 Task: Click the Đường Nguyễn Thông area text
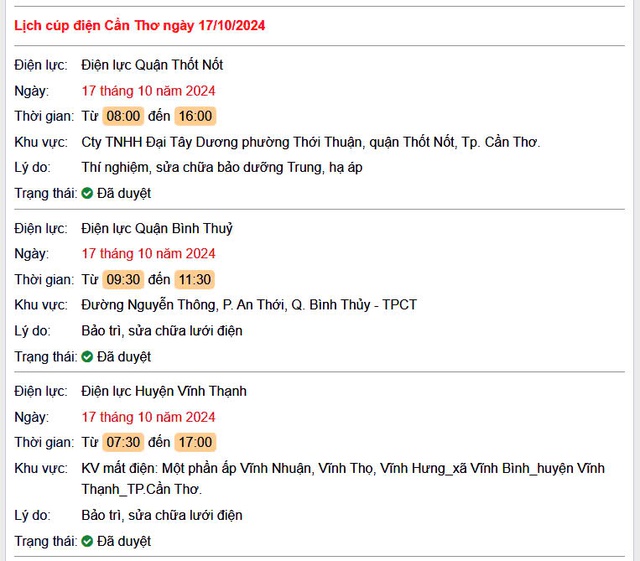(x=249, y=305)
